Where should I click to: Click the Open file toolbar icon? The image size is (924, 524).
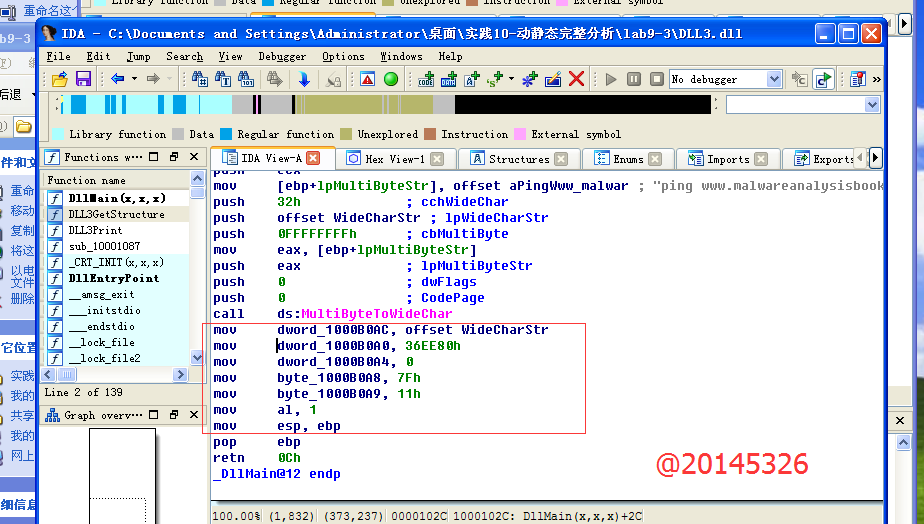[59, 79]
